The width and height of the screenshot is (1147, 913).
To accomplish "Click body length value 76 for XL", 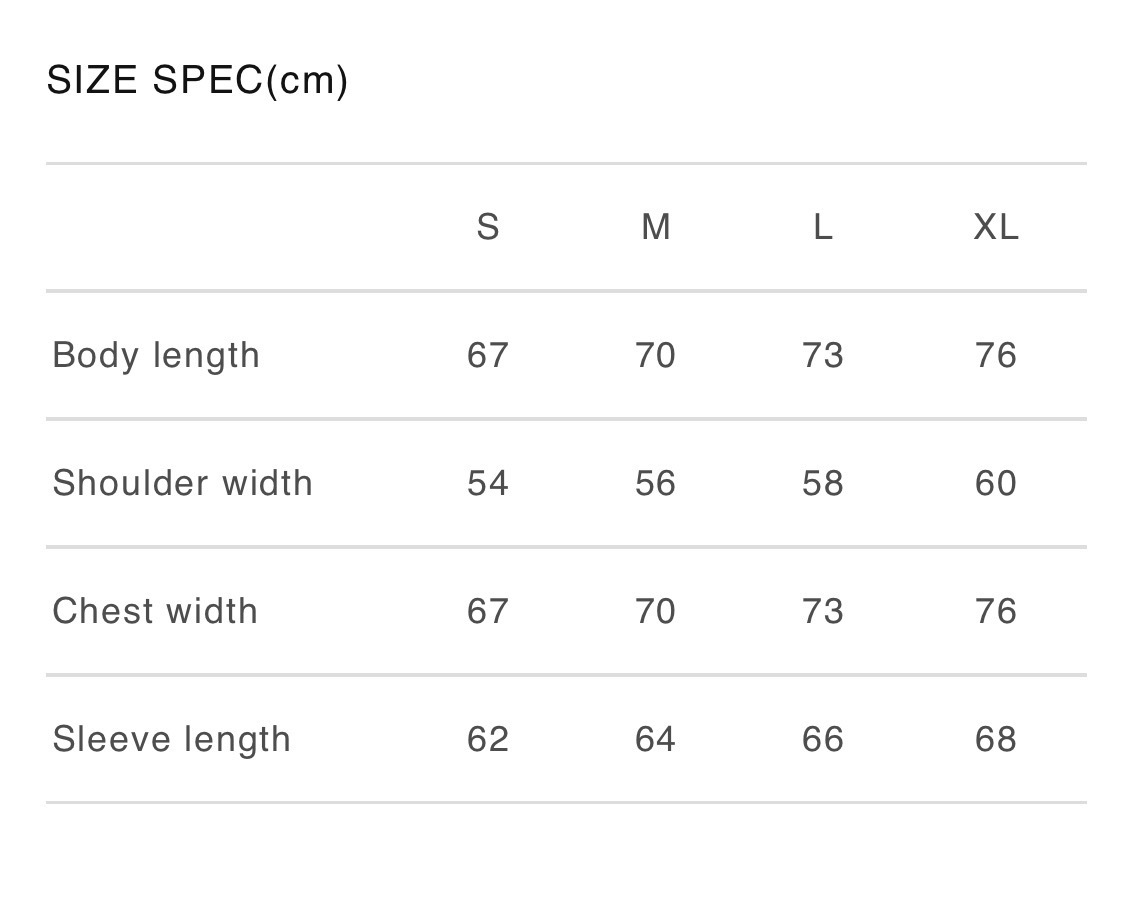I will click(x=996, y=355).
